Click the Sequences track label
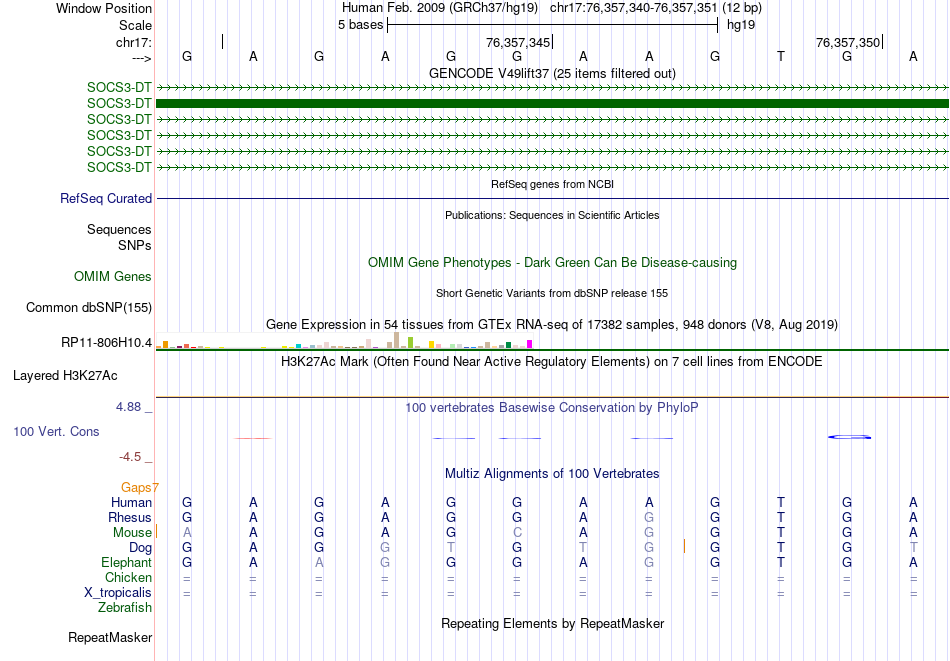950x661 pixels. tap(119, 230)
